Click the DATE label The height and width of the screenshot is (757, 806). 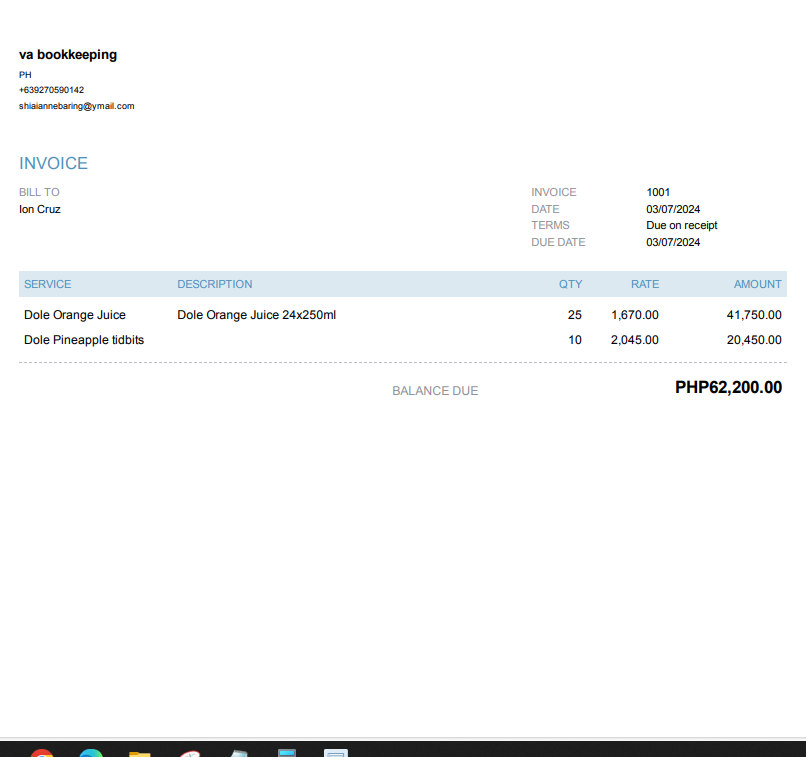click(x=545, y=209)
